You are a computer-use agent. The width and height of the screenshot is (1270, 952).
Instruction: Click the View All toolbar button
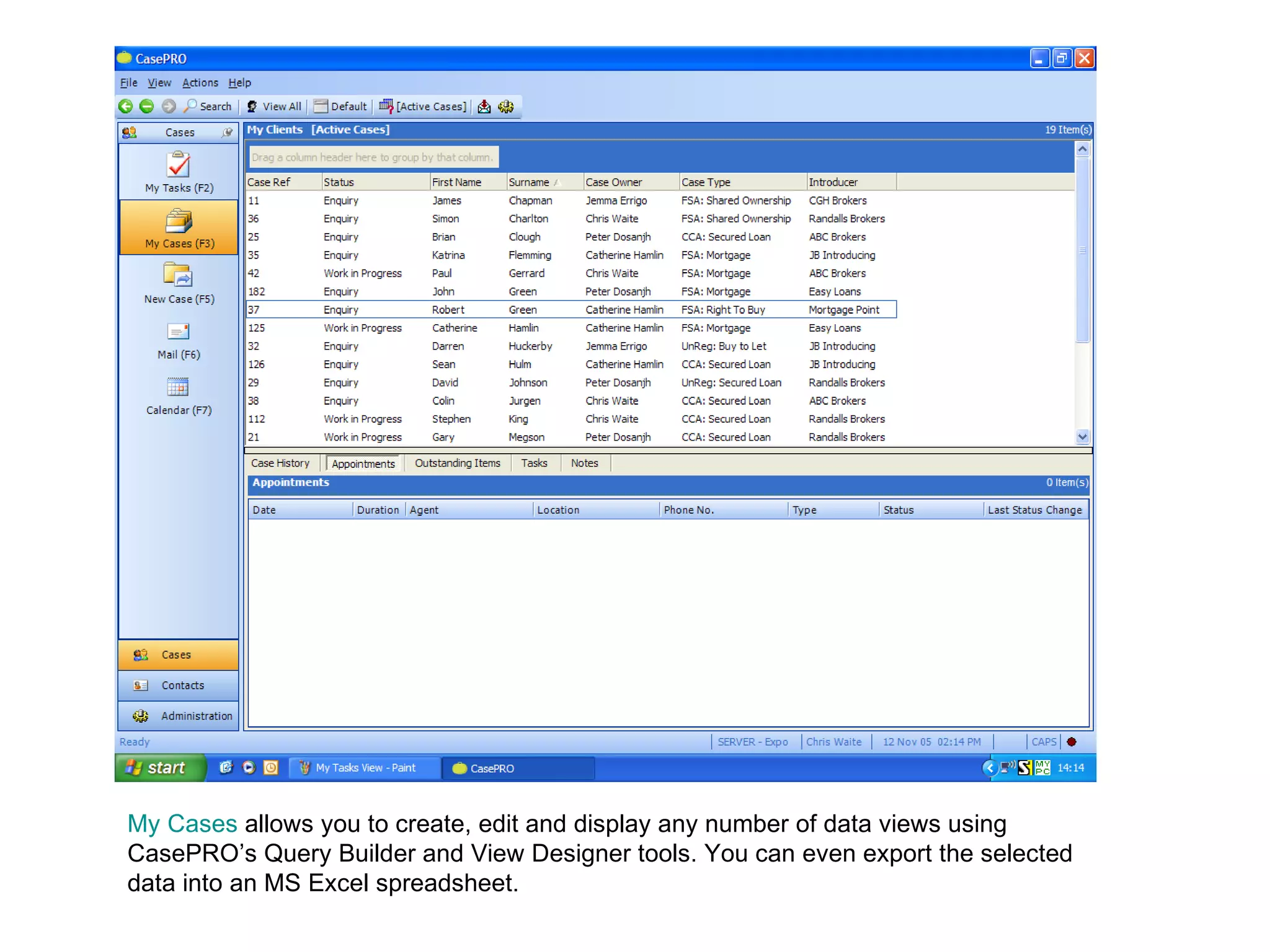[274, 107]
